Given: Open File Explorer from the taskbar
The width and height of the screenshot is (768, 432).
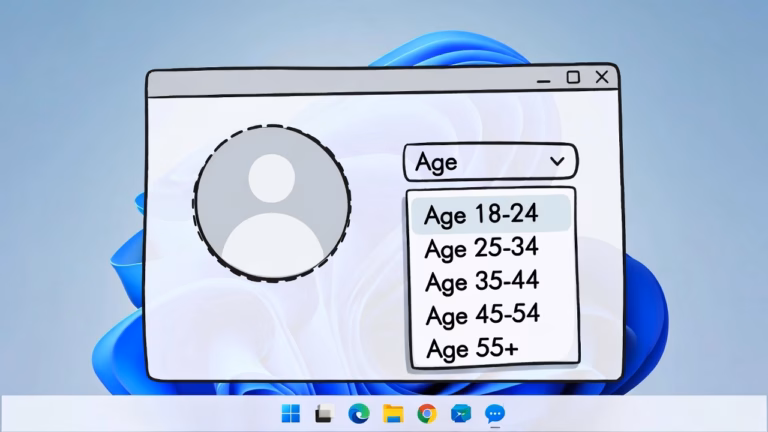Looking at the screenshot, I should pyautogui.click(x=393, y=414).
